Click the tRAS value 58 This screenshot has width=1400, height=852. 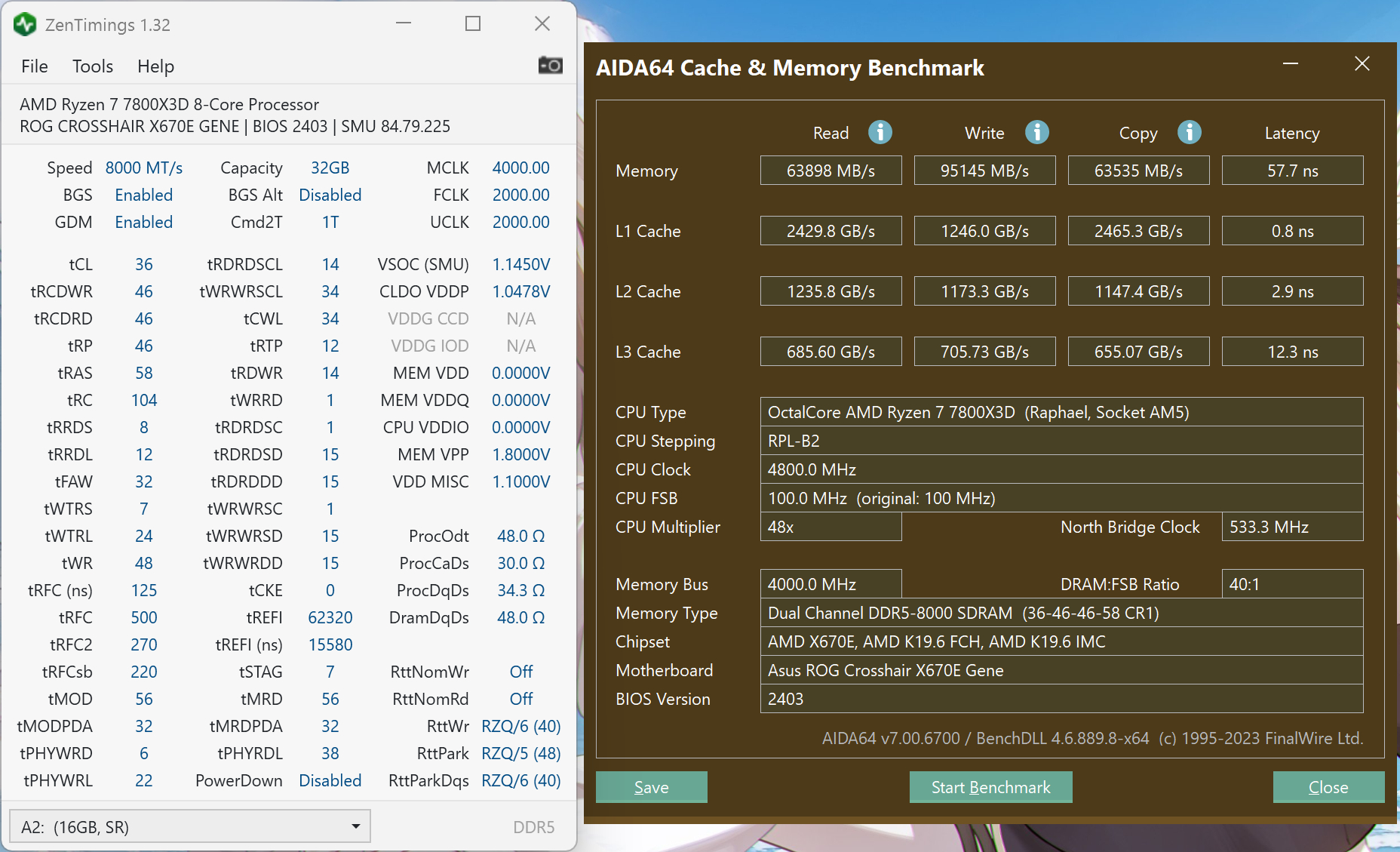[143, 373]
